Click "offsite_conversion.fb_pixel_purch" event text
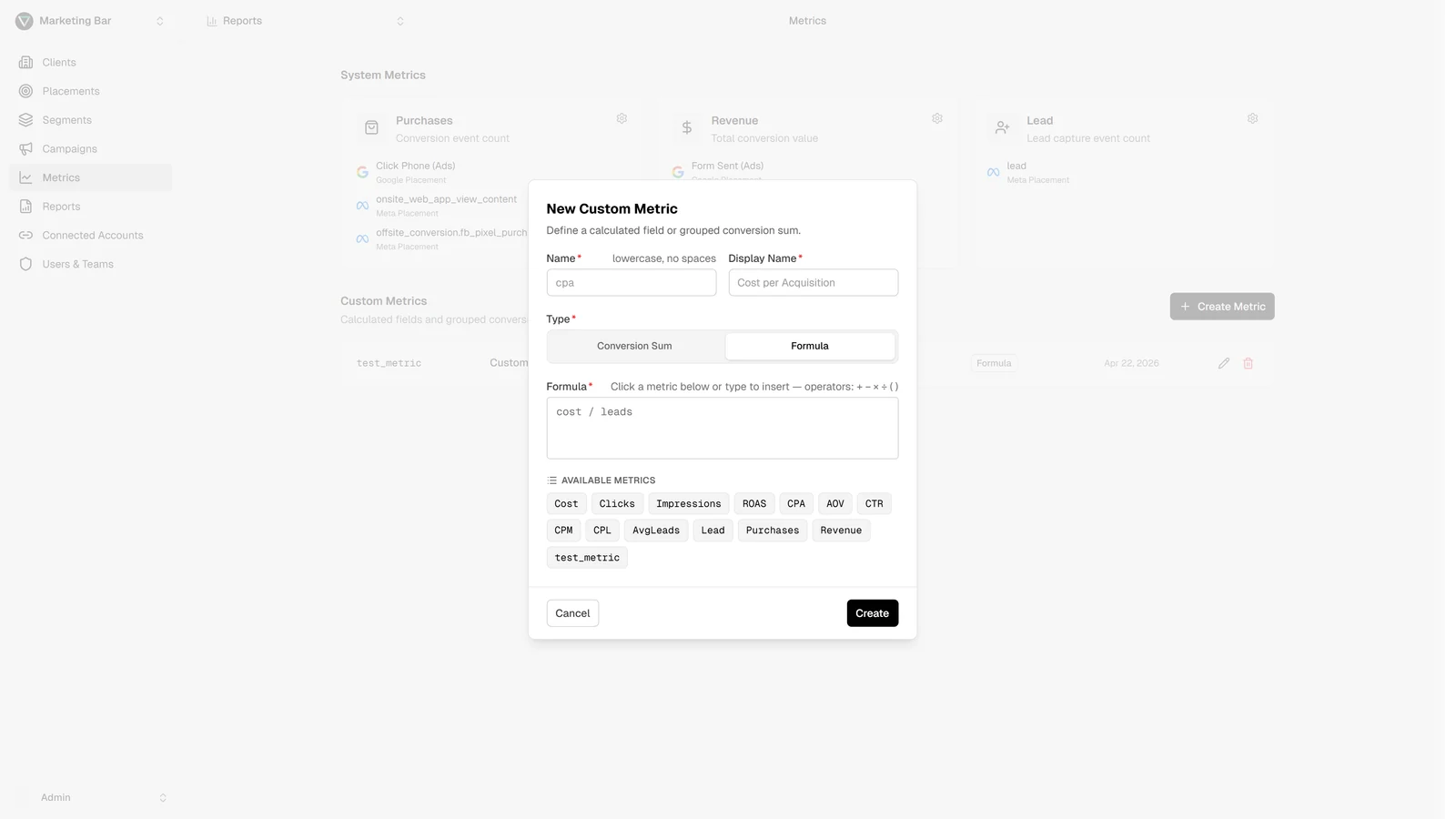Image resolution: width=1456 pixels, height=819 pixels. pos(451,233)
